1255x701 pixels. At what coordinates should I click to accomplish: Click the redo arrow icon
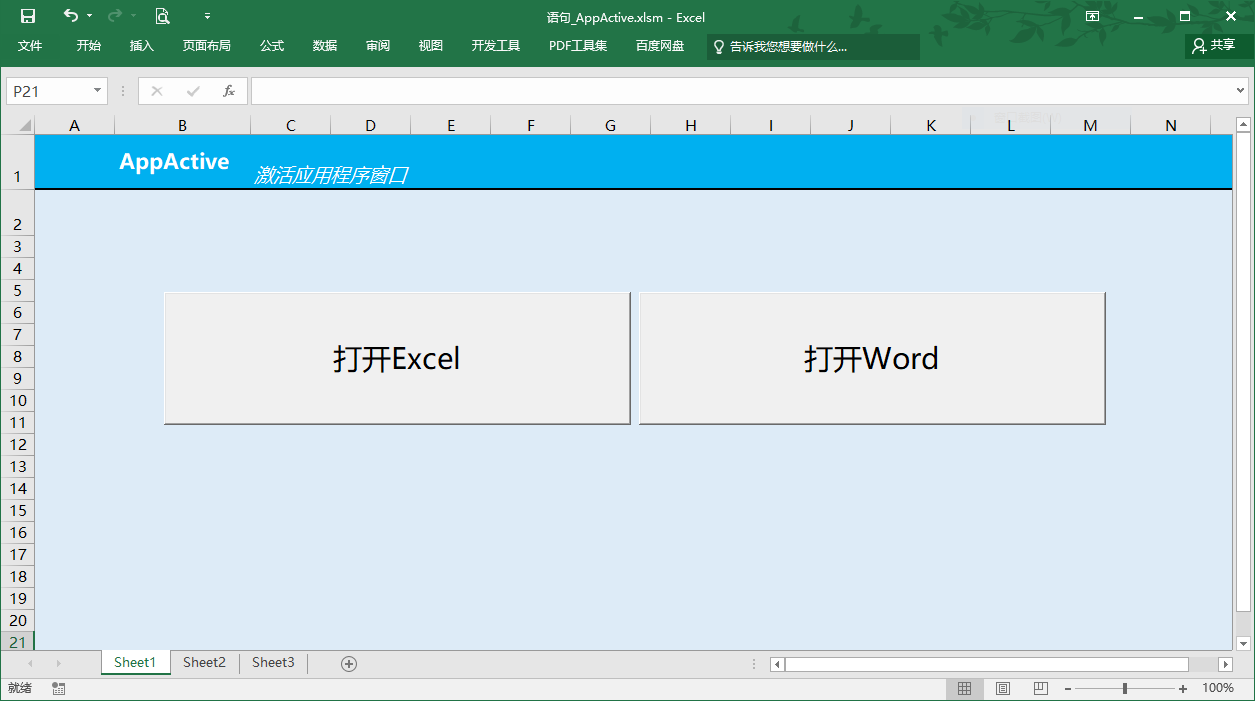pos(114,16)
